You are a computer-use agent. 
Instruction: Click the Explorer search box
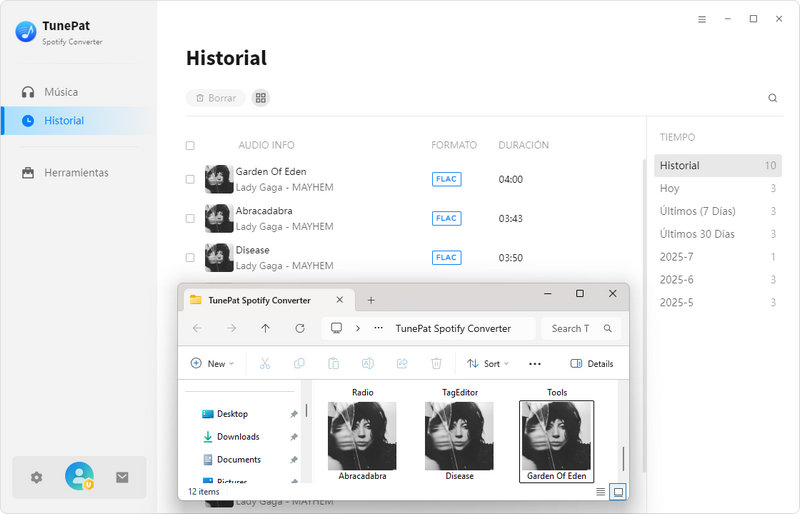click(x=581, y=329)
